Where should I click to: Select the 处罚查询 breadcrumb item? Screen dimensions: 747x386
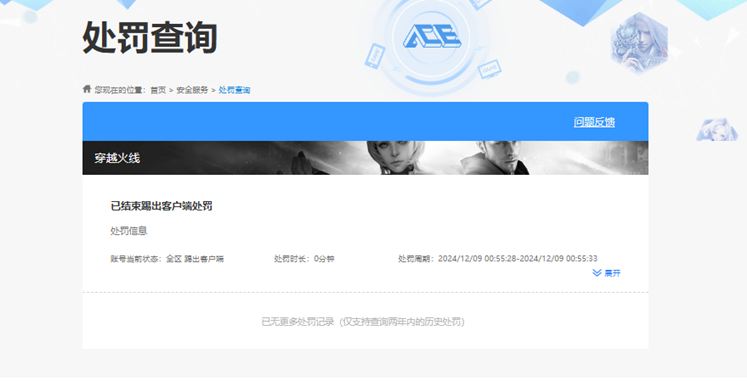coord(234,90)
